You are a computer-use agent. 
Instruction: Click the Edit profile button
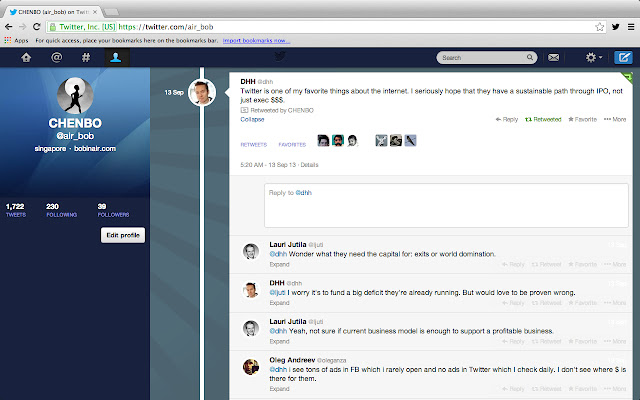pos(124,235)
